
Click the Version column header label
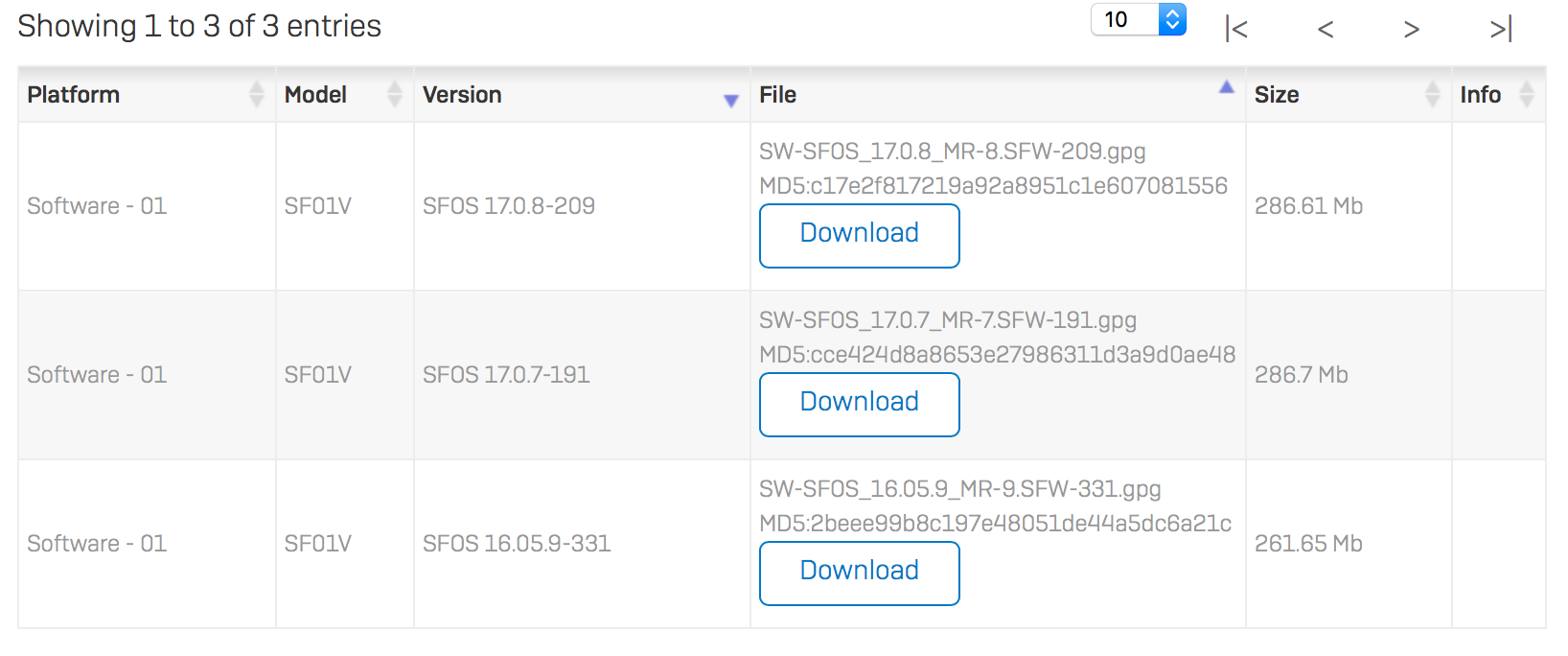462,95
